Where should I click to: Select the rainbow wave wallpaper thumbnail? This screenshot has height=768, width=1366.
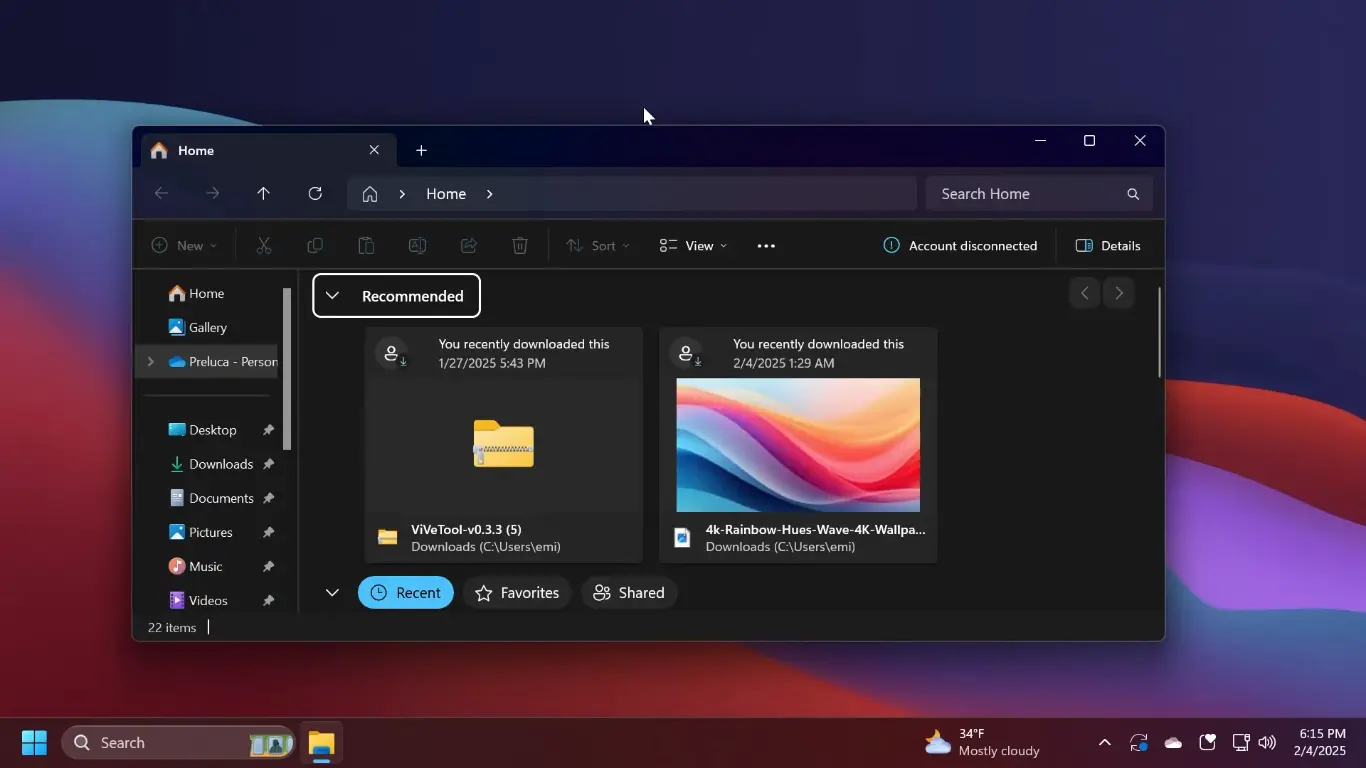(798, 445)
